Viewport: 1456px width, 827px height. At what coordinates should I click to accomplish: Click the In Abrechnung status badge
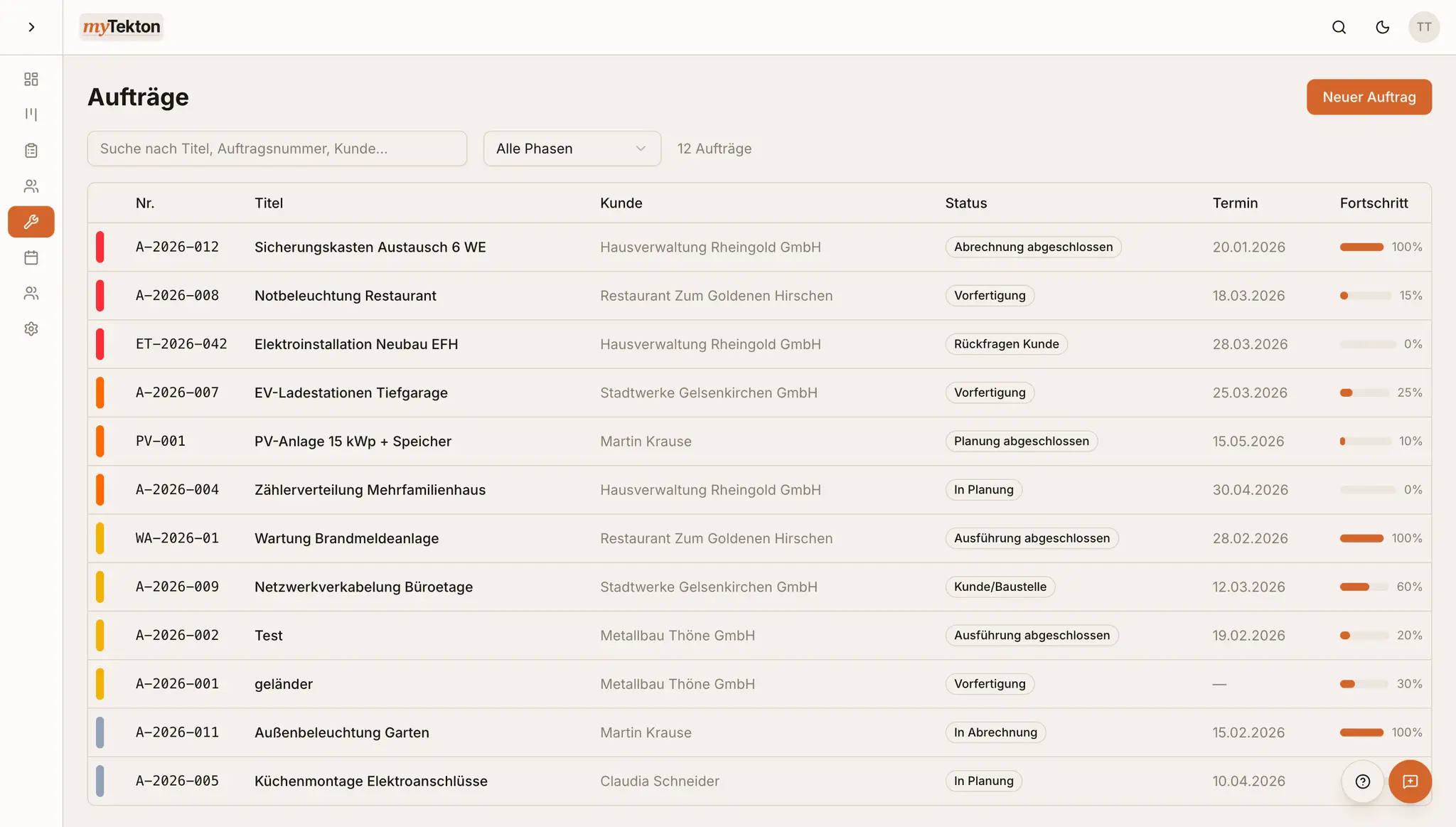pos(995,732)
